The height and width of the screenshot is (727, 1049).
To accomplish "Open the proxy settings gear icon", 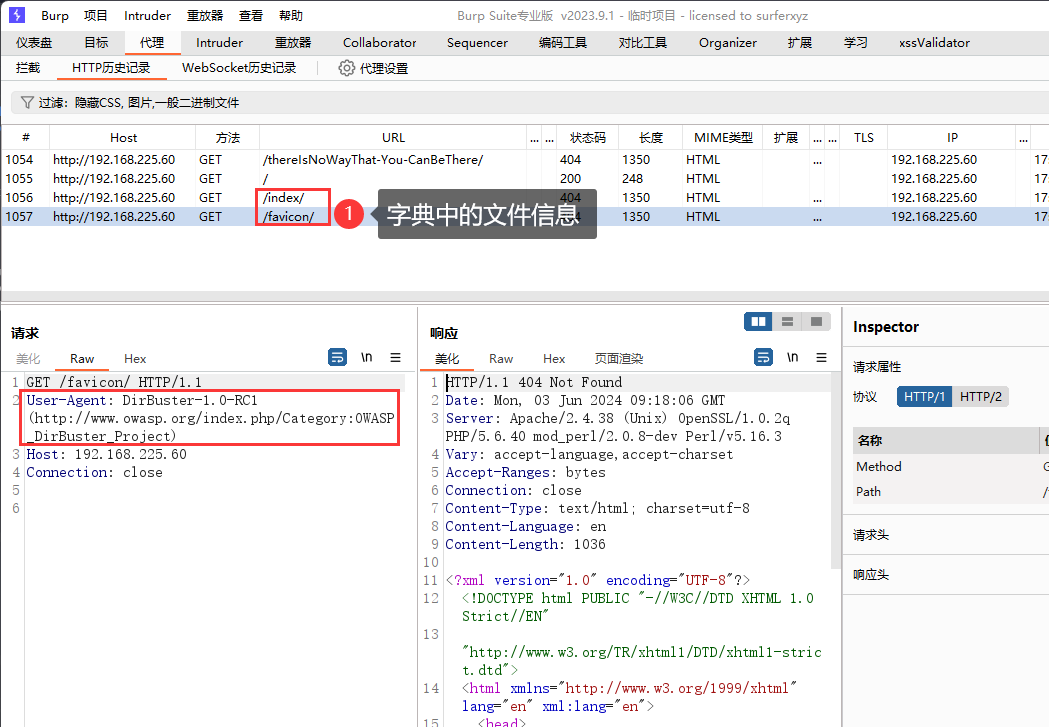I will click(346, 68).
